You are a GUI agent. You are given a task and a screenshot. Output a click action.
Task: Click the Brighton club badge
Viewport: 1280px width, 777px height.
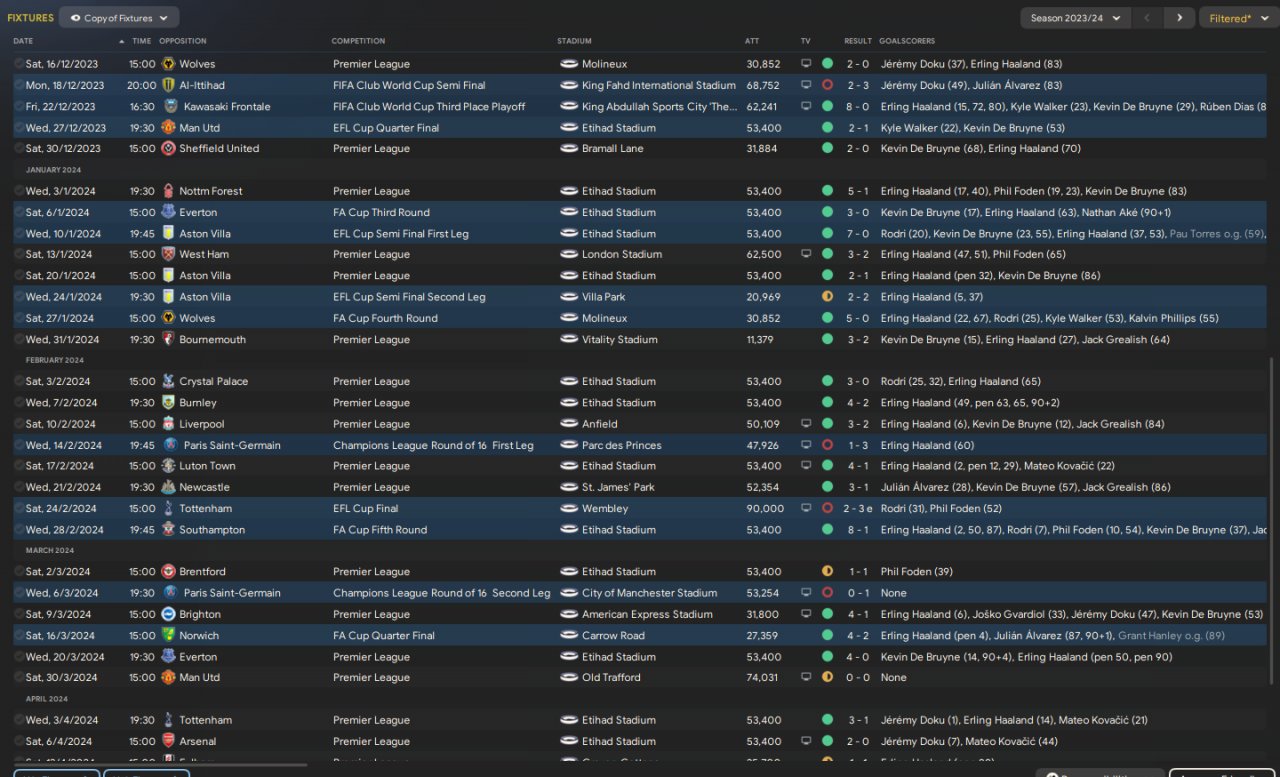[x=168, y=614]
